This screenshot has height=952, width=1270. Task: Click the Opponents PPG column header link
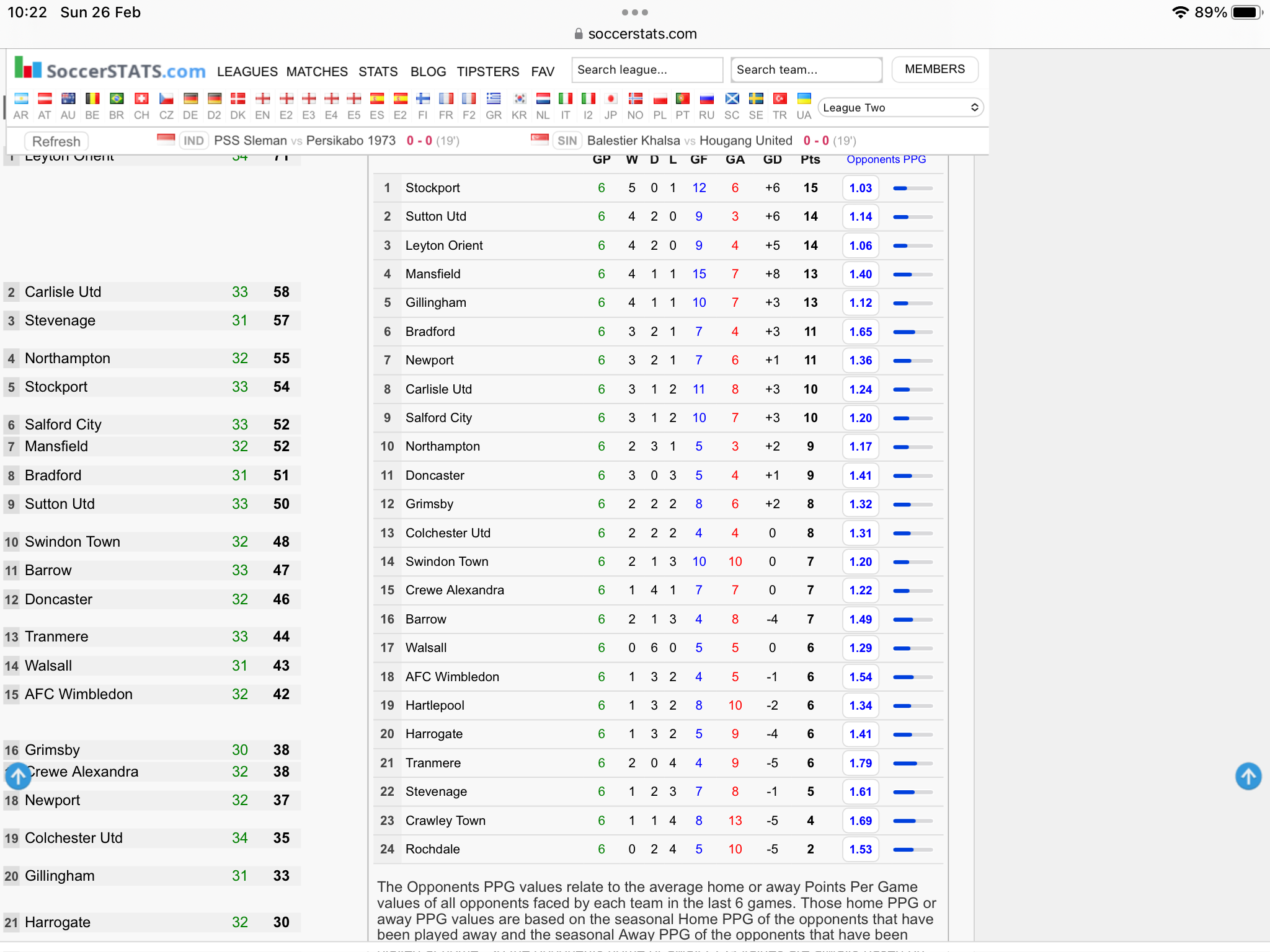pyautogui.click(x=886, y=159)
